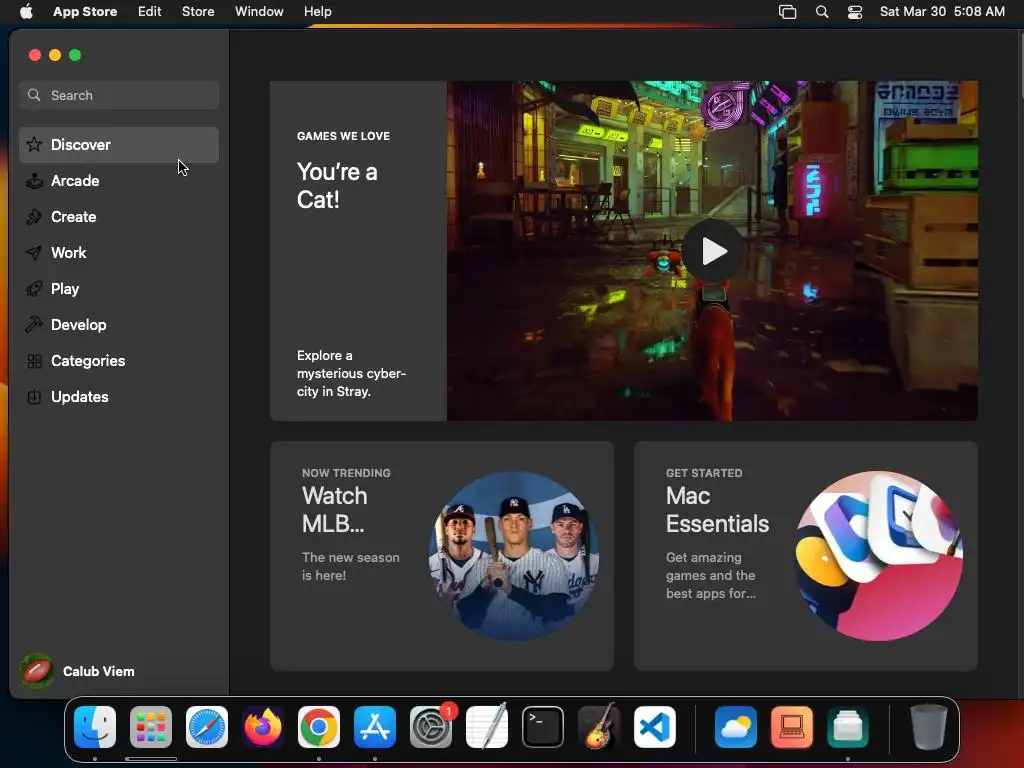The image size is (1024, 768).
Task: Open the Create section in the sidebar
Action: pos(119,217)
